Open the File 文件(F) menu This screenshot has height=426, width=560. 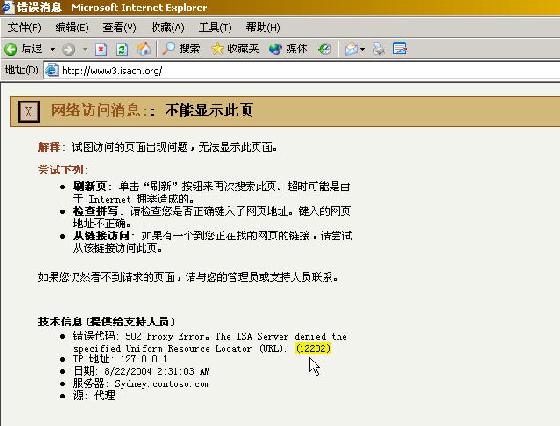(24, 27)
